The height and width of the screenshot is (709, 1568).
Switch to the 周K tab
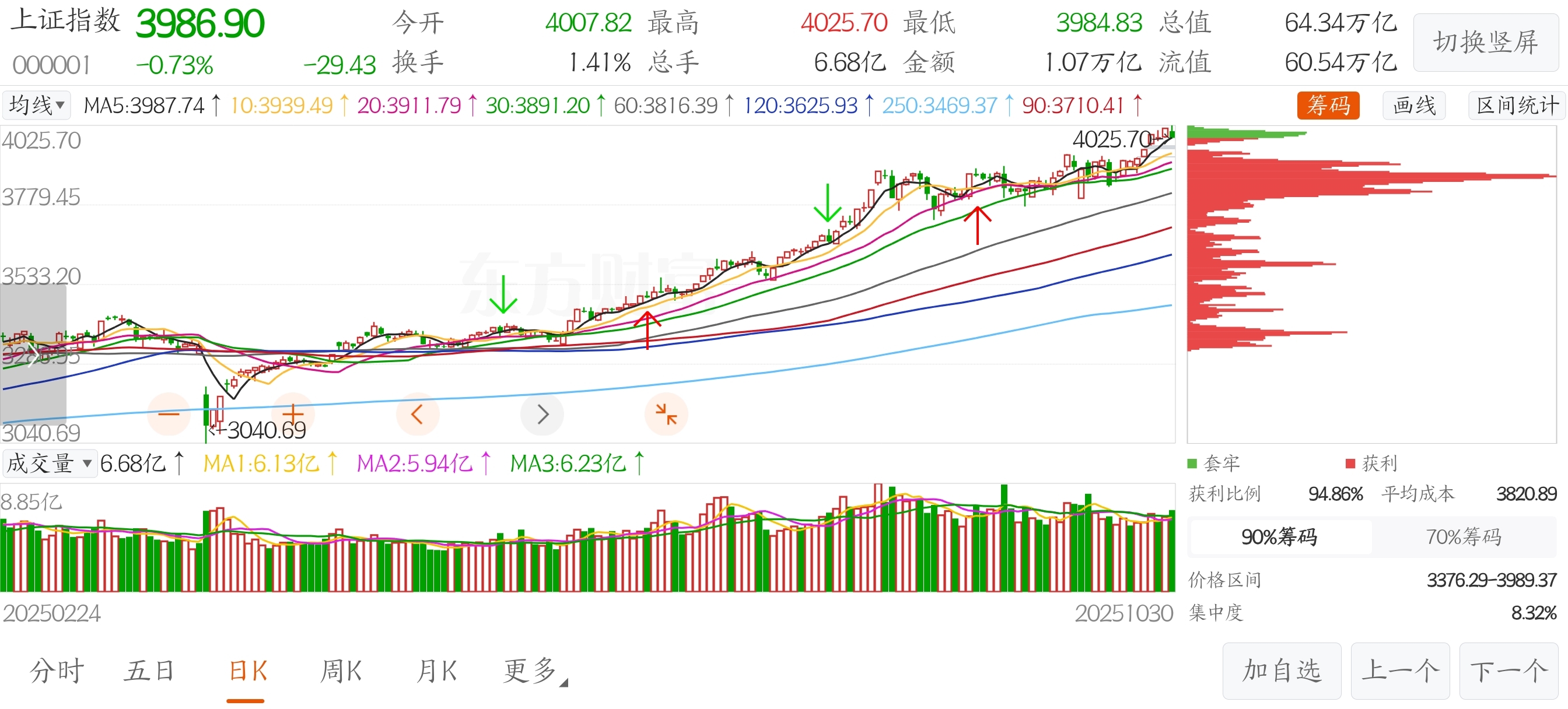tap(341, 671)
